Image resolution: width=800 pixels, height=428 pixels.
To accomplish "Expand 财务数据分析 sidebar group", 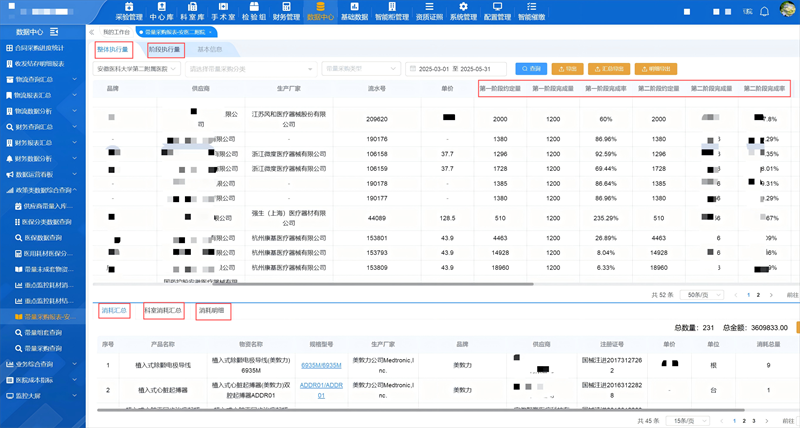I will (43, 159).
